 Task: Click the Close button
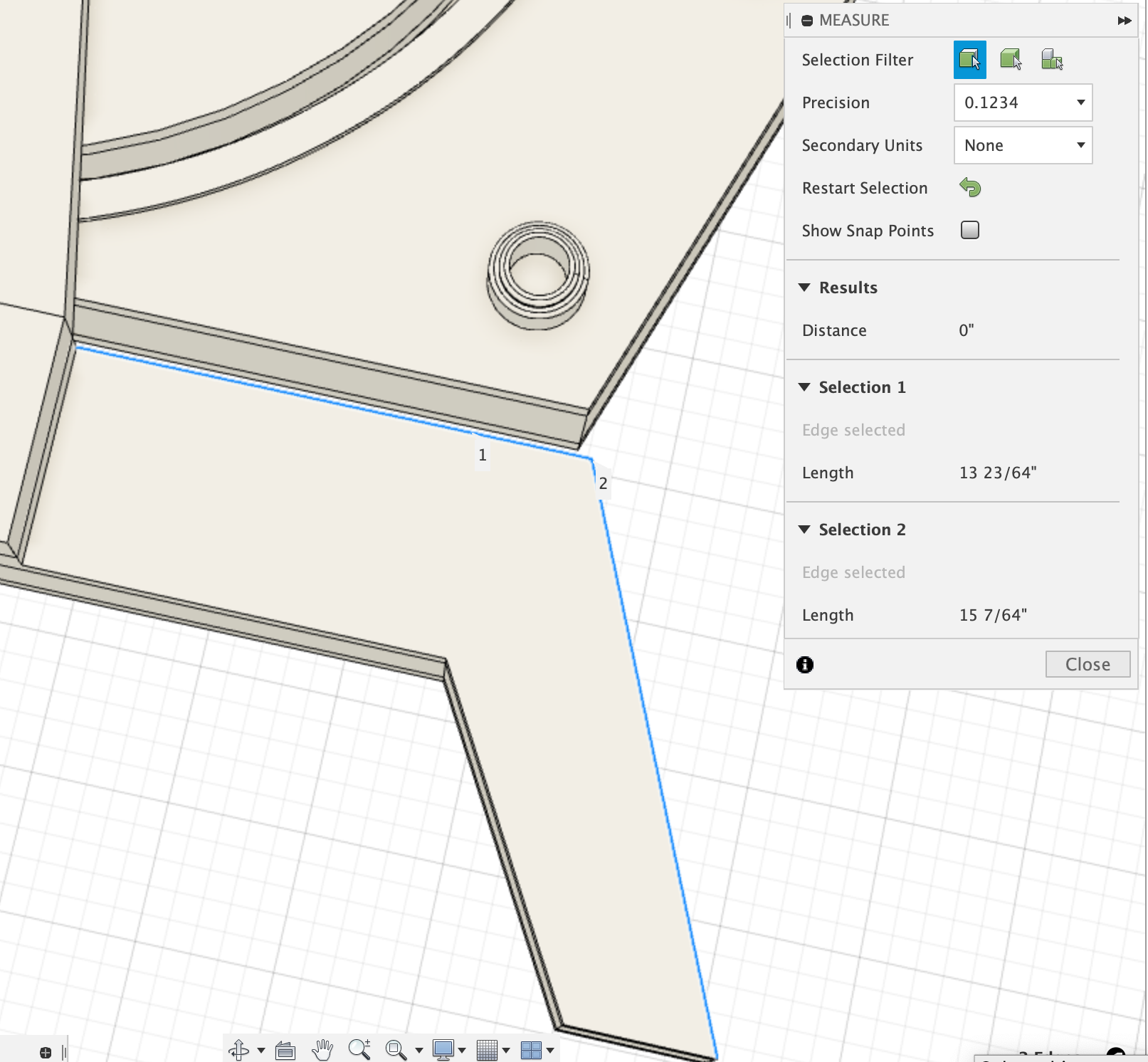pos(1087,664)
